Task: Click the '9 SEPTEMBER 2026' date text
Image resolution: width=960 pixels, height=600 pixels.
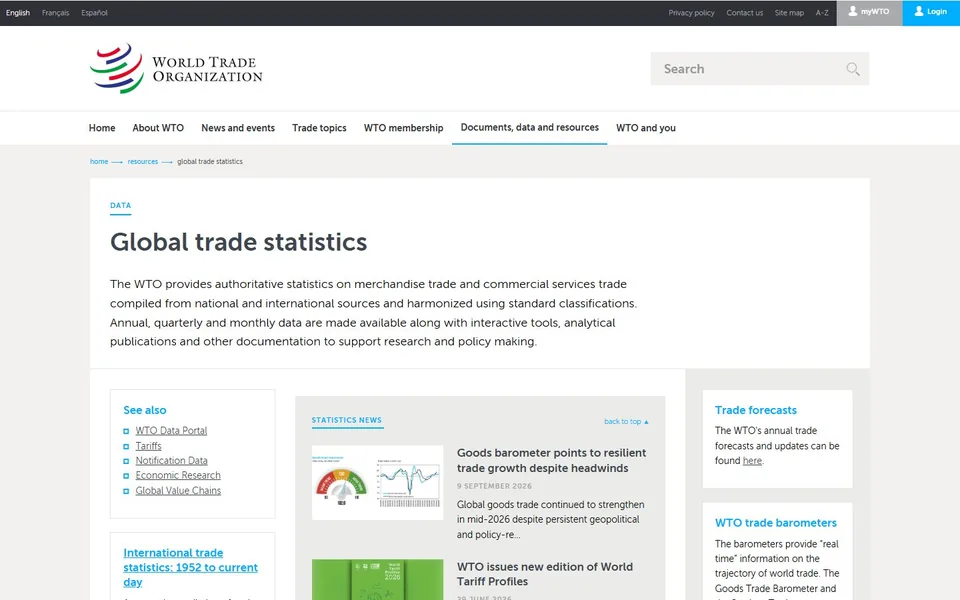Action: (x=494, y=486)
